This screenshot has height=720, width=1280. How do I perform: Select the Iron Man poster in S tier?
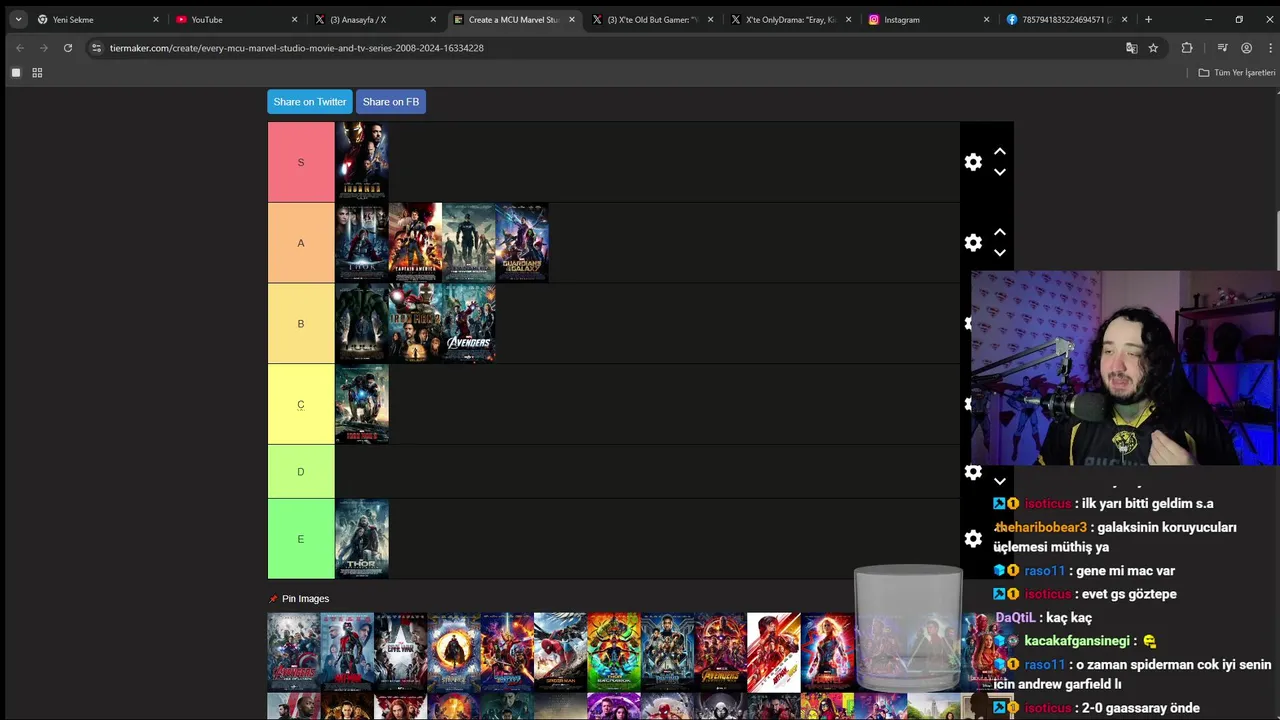[362, 162]
